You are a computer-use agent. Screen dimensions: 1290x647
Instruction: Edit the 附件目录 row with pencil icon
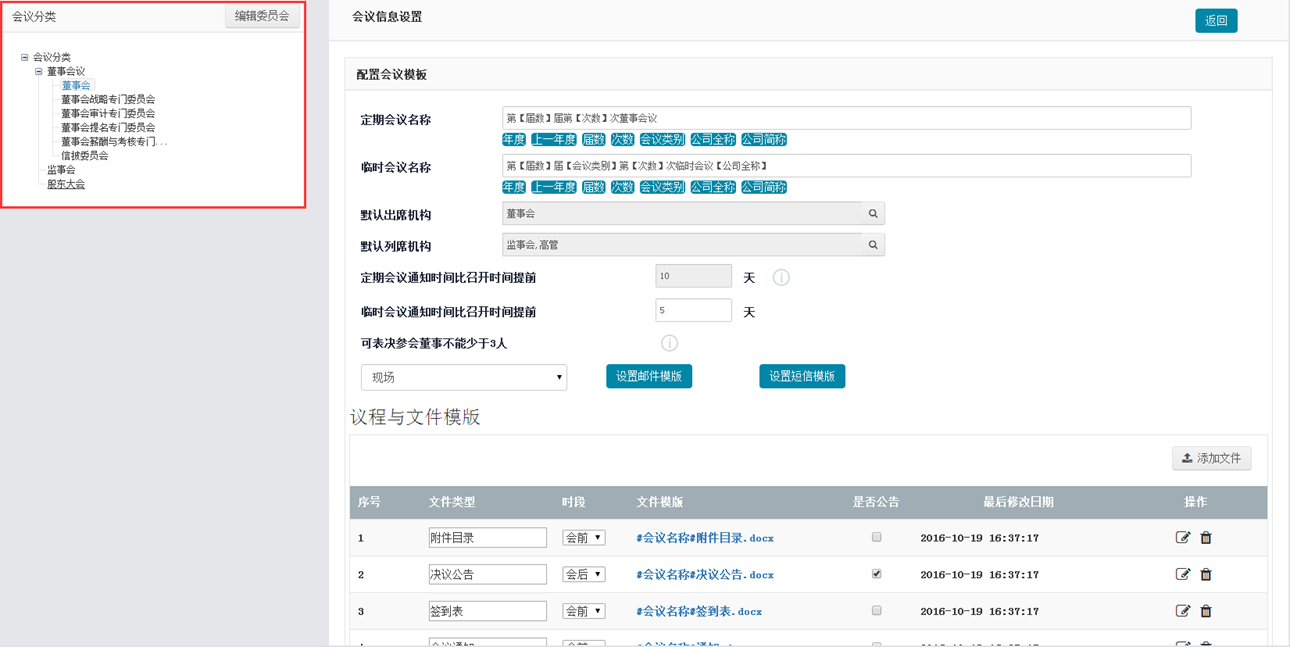pyautogui.click(x=1183, y=538)
